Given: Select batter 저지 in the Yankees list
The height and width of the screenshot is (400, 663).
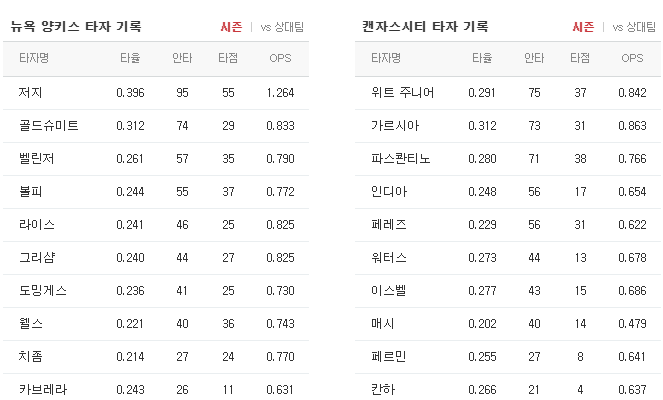Looking at the screenshot, I should (156, 93).
